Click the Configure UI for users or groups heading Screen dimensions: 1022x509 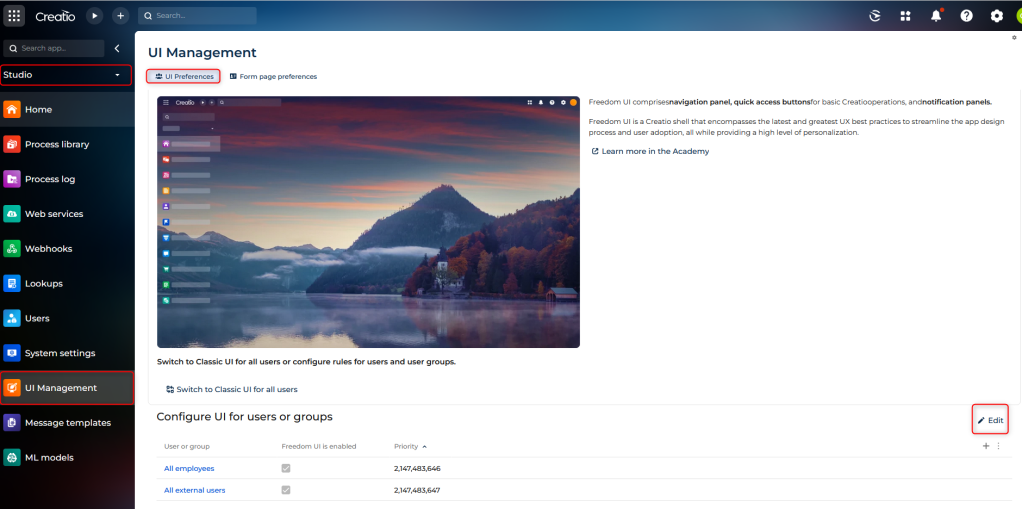click(x=244, y=416)
